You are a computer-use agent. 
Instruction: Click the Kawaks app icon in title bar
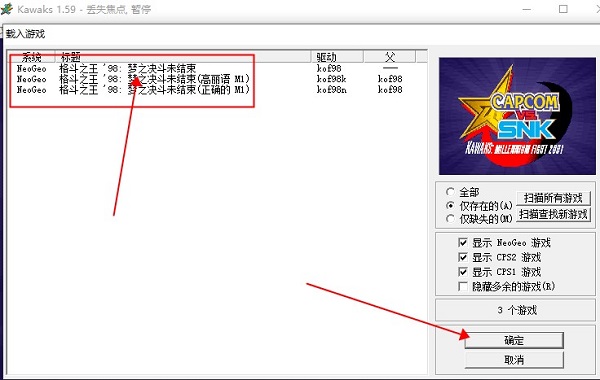7,8
